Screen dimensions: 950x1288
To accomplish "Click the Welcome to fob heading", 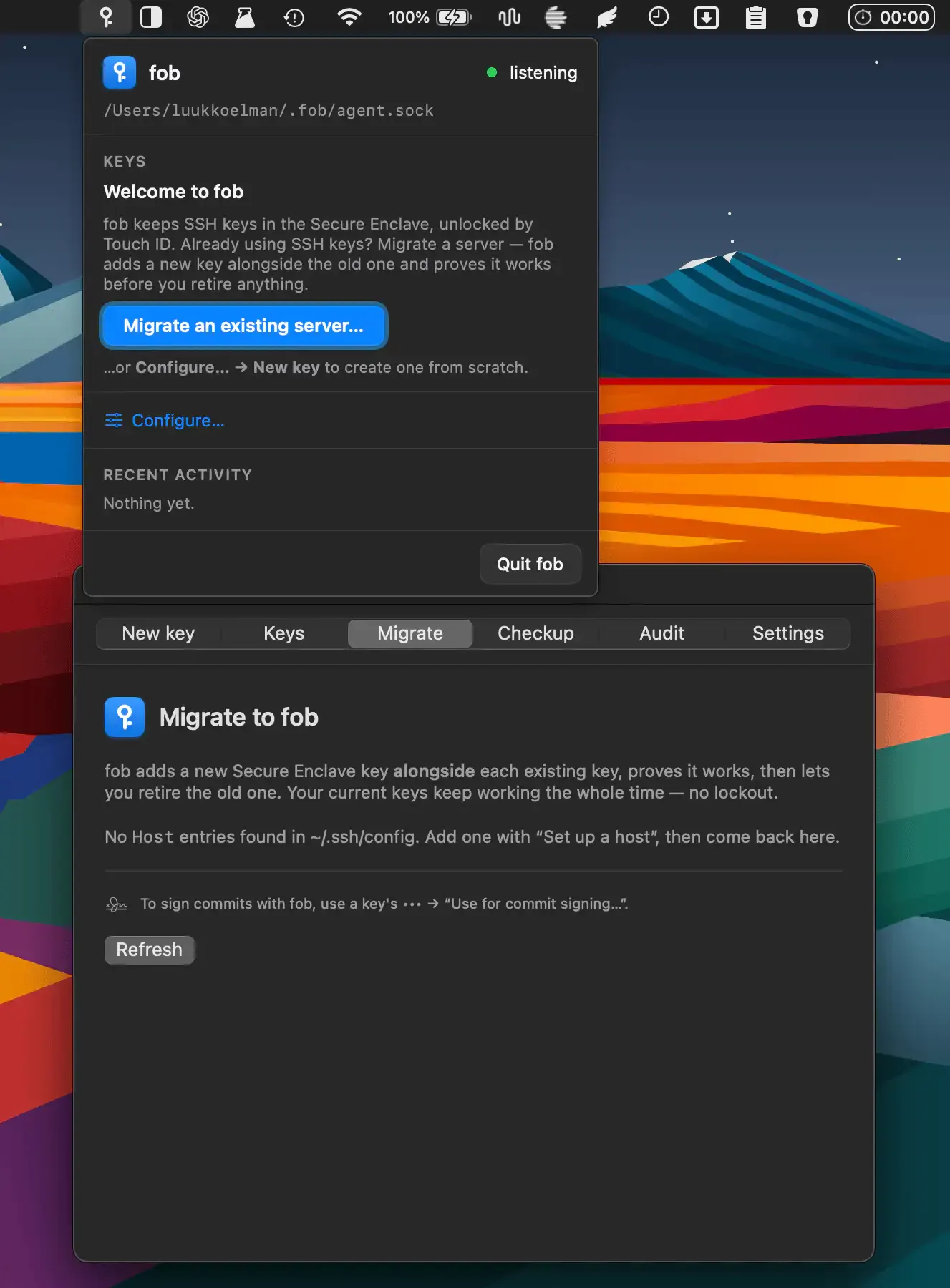I will click(173, 192).
